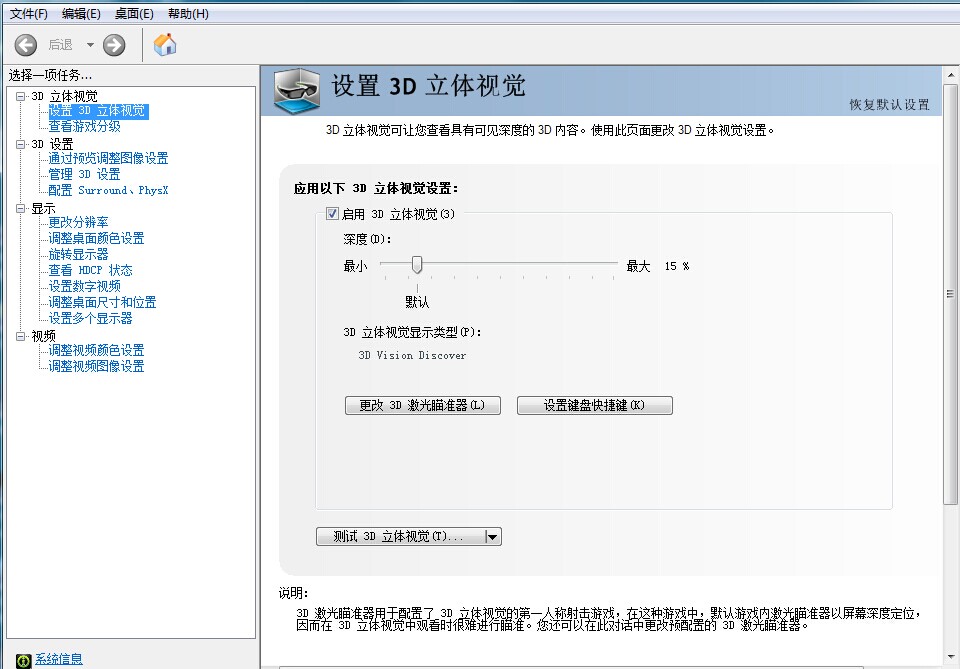Screen dimensions: 960x669
Task: Collapse the 显示 tree node
Action: tap(20, 208)
